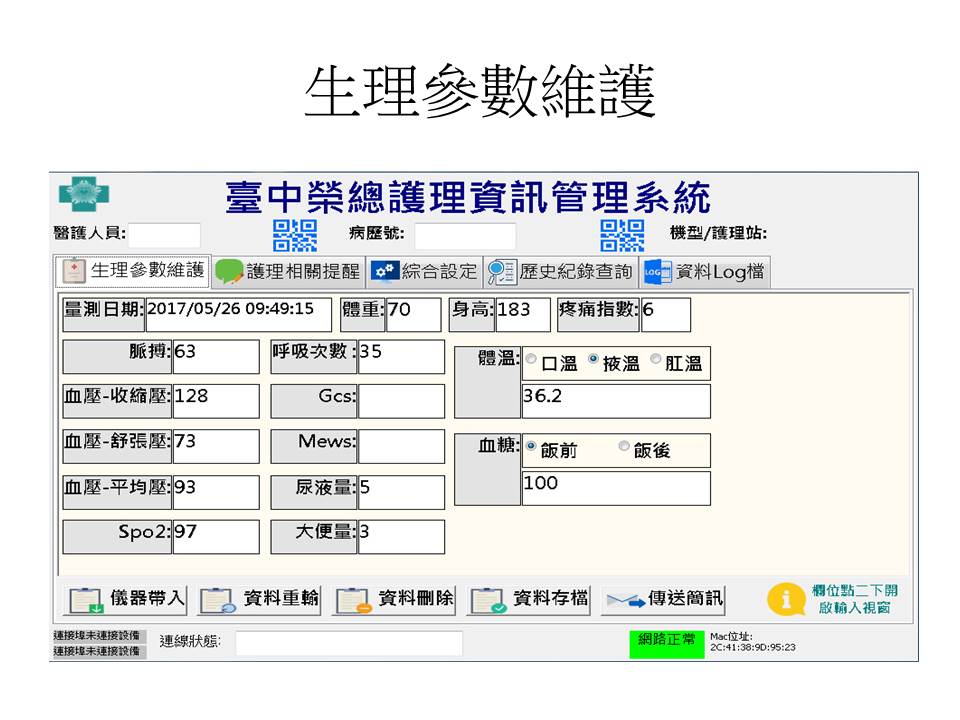This screenshot has width=960, height=720.
Task: Click the 儀器帶入 button
Action: tap(125, 599)
